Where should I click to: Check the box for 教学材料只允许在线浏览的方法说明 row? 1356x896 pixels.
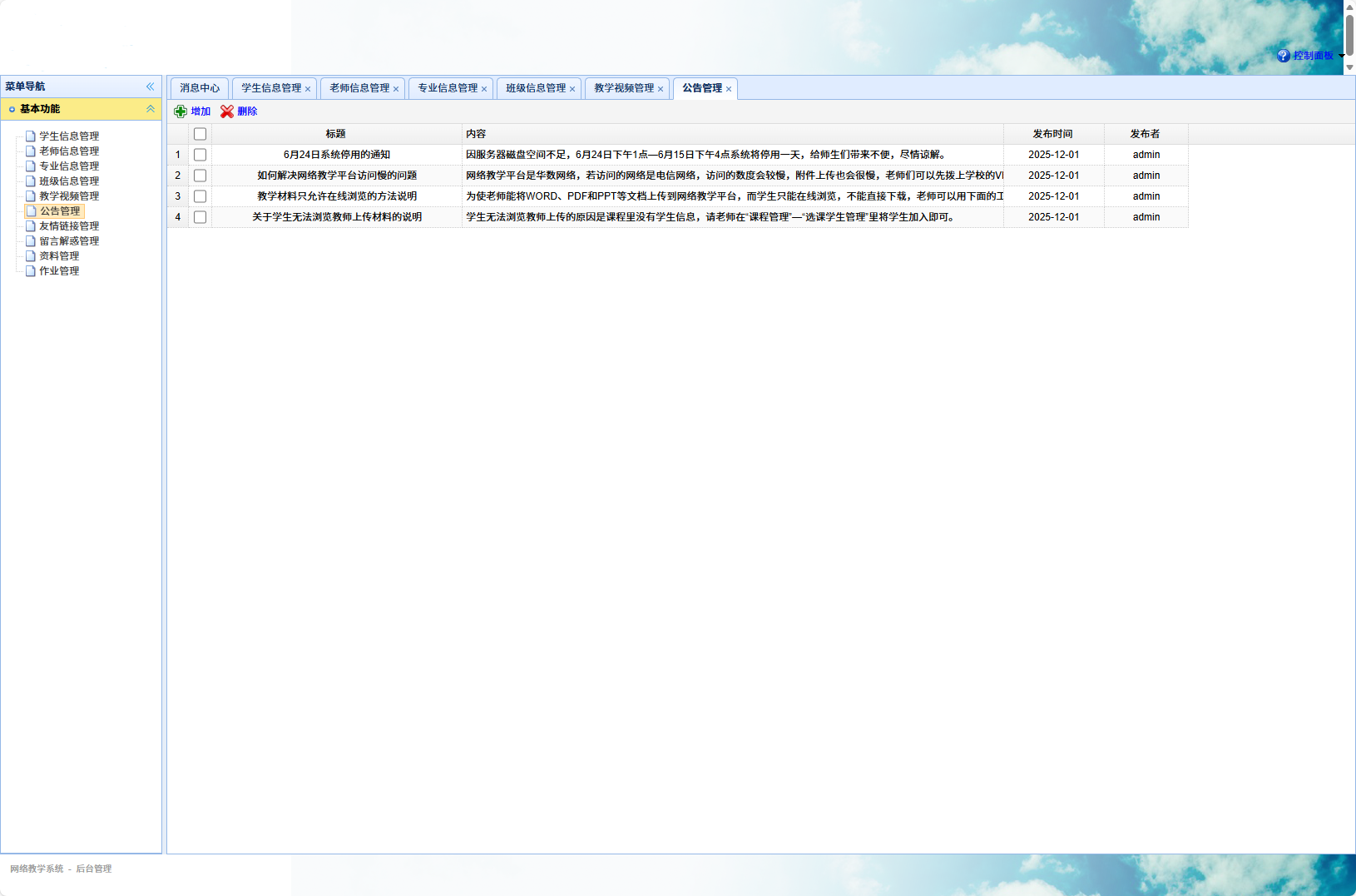point(200,196)
